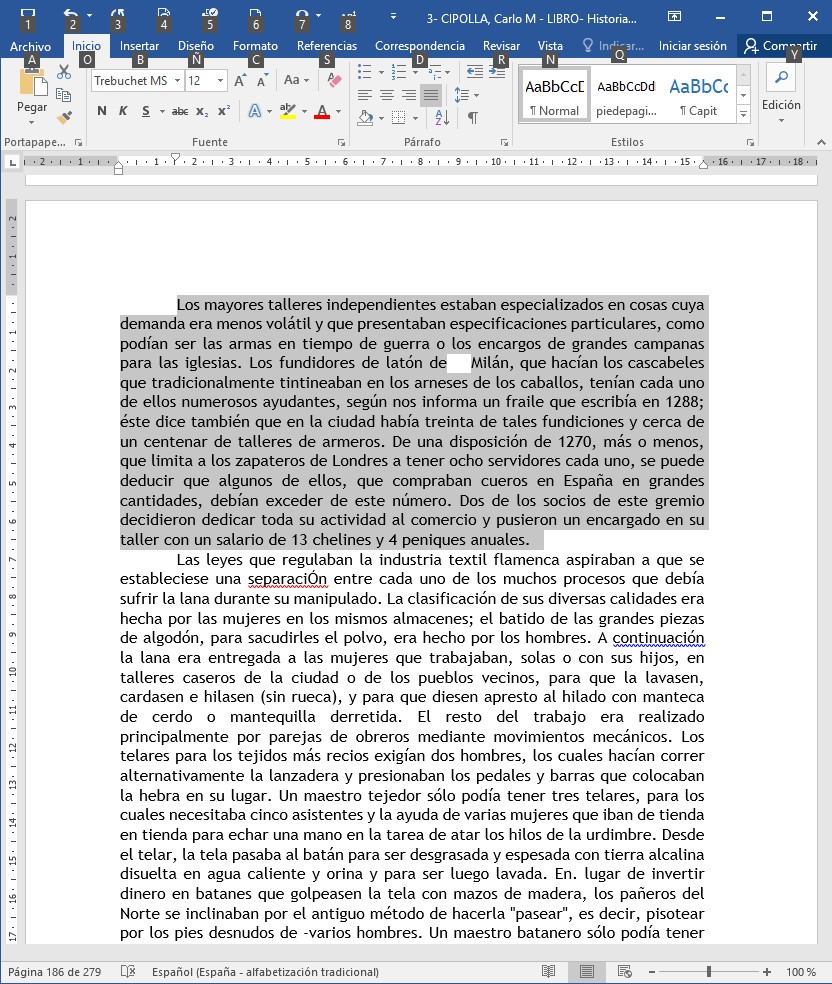This screenshot has height=984, width=832.
Task: Switch to the Formato tab
Action: tap(255, 46)
